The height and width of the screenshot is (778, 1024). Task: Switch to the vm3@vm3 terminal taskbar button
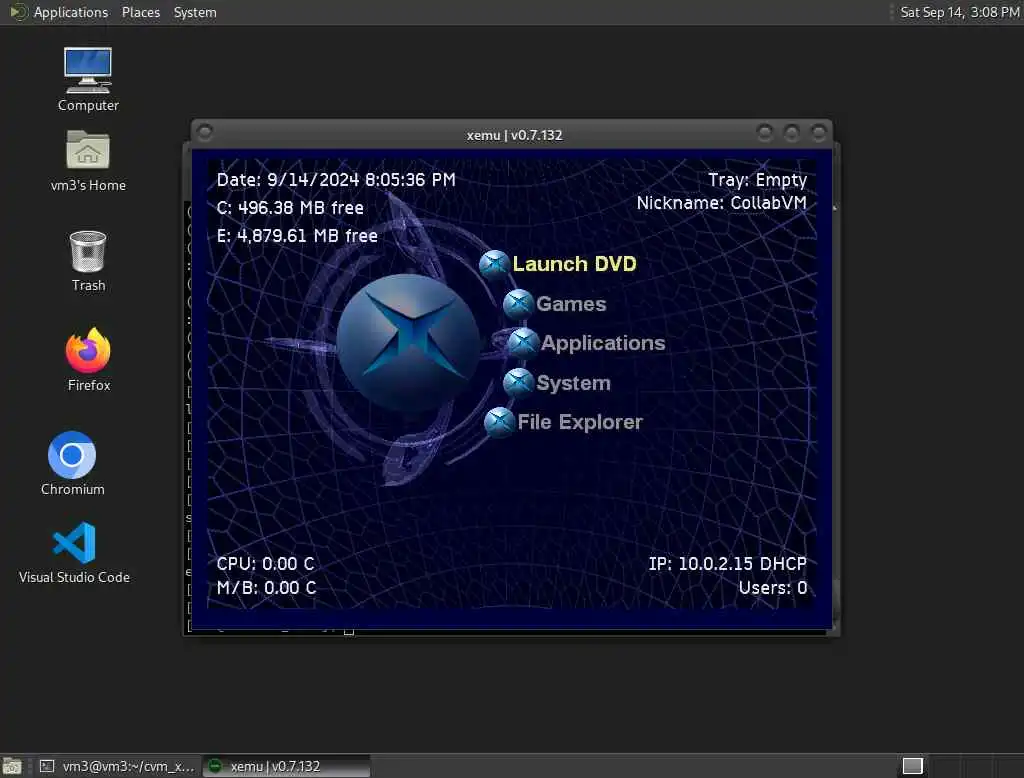[118, 766]
